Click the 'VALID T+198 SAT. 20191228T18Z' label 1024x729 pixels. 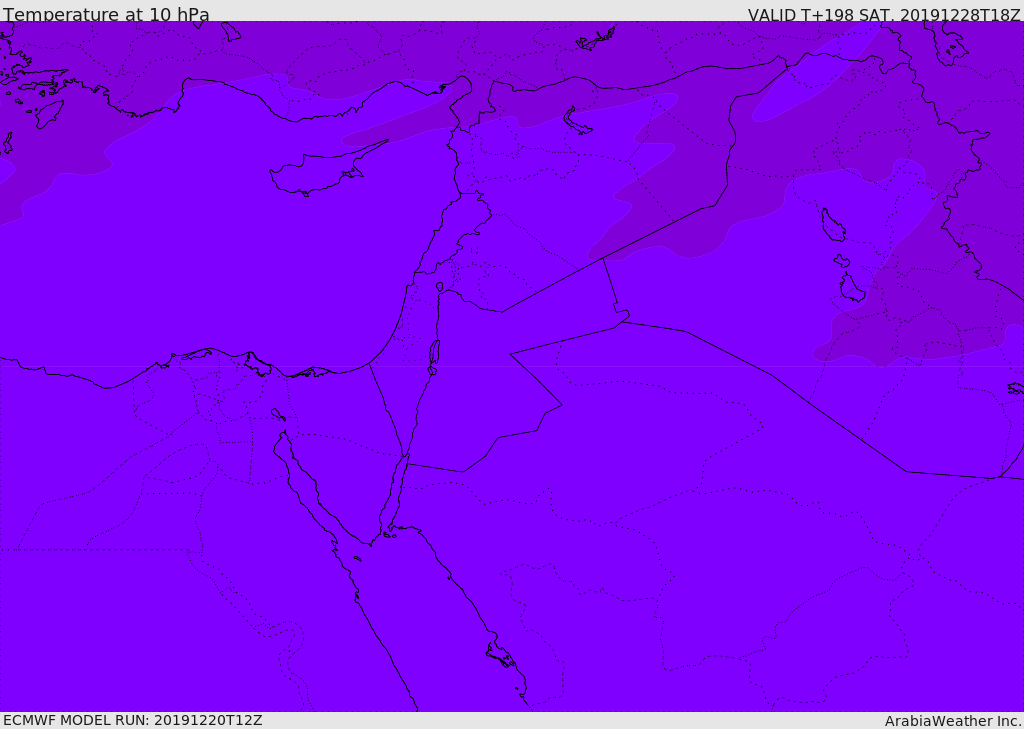click(x=884, y=15)
